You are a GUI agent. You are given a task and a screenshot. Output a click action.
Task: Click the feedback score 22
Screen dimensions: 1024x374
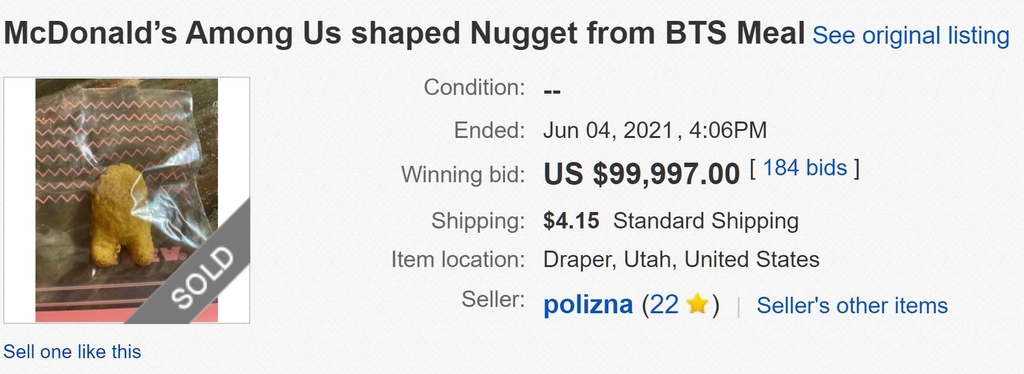pyautogui.click(x=664, y=305)
